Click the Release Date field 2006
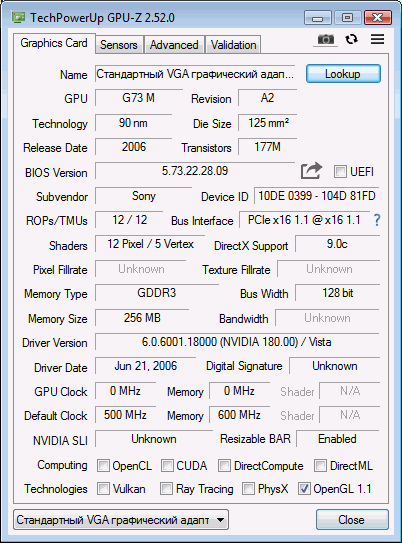Viewport: 402px width, 543px height. [x=133, y=147]
